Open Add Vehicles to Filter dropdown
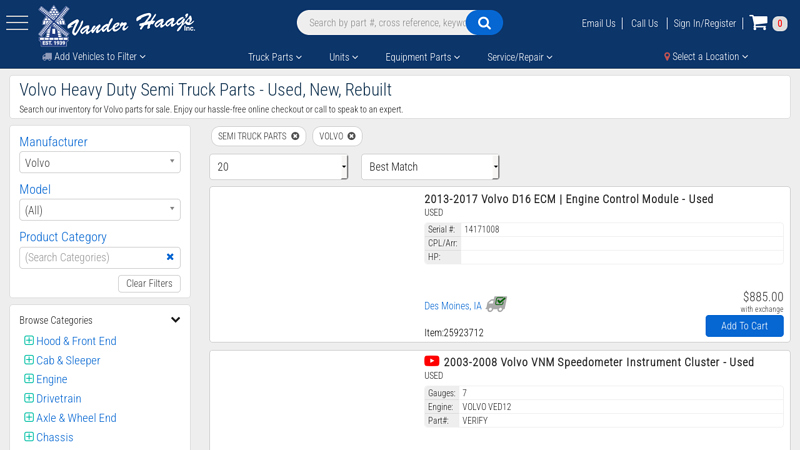800x450 pixels. tap(94, 57)
